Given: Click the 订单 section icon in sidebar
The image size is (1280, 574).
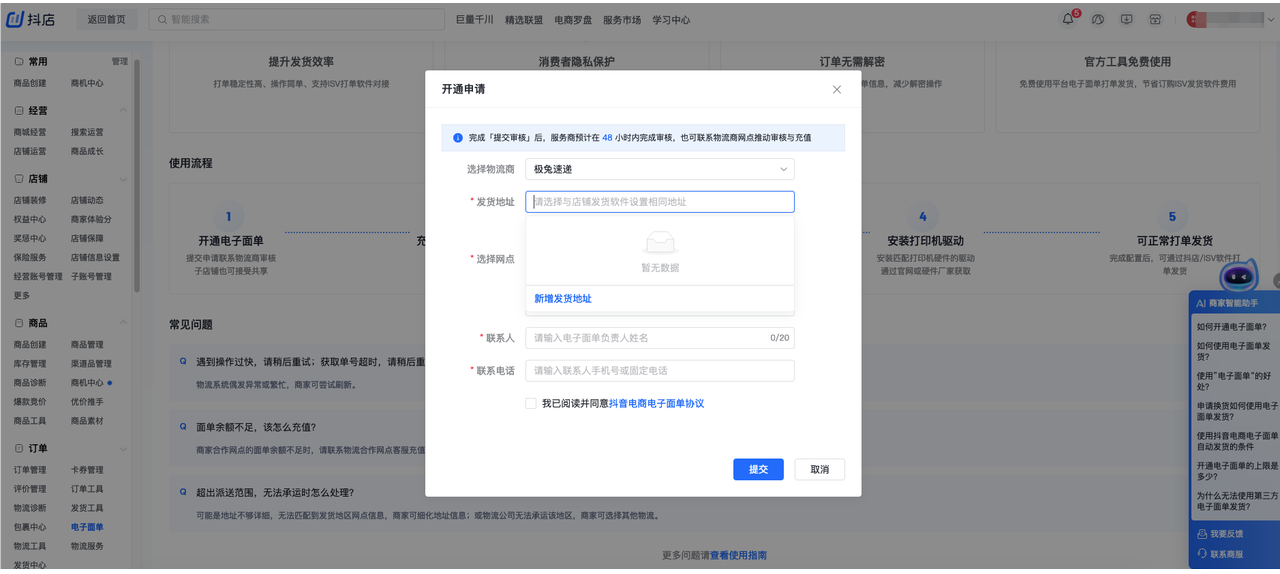Looking at the screenshot, I should [x=19, y=448].
